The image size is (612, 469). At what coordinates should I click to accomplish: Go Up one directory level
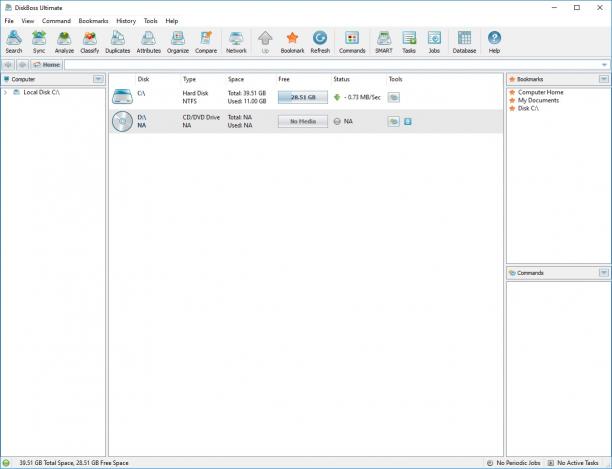click(265, 42)
